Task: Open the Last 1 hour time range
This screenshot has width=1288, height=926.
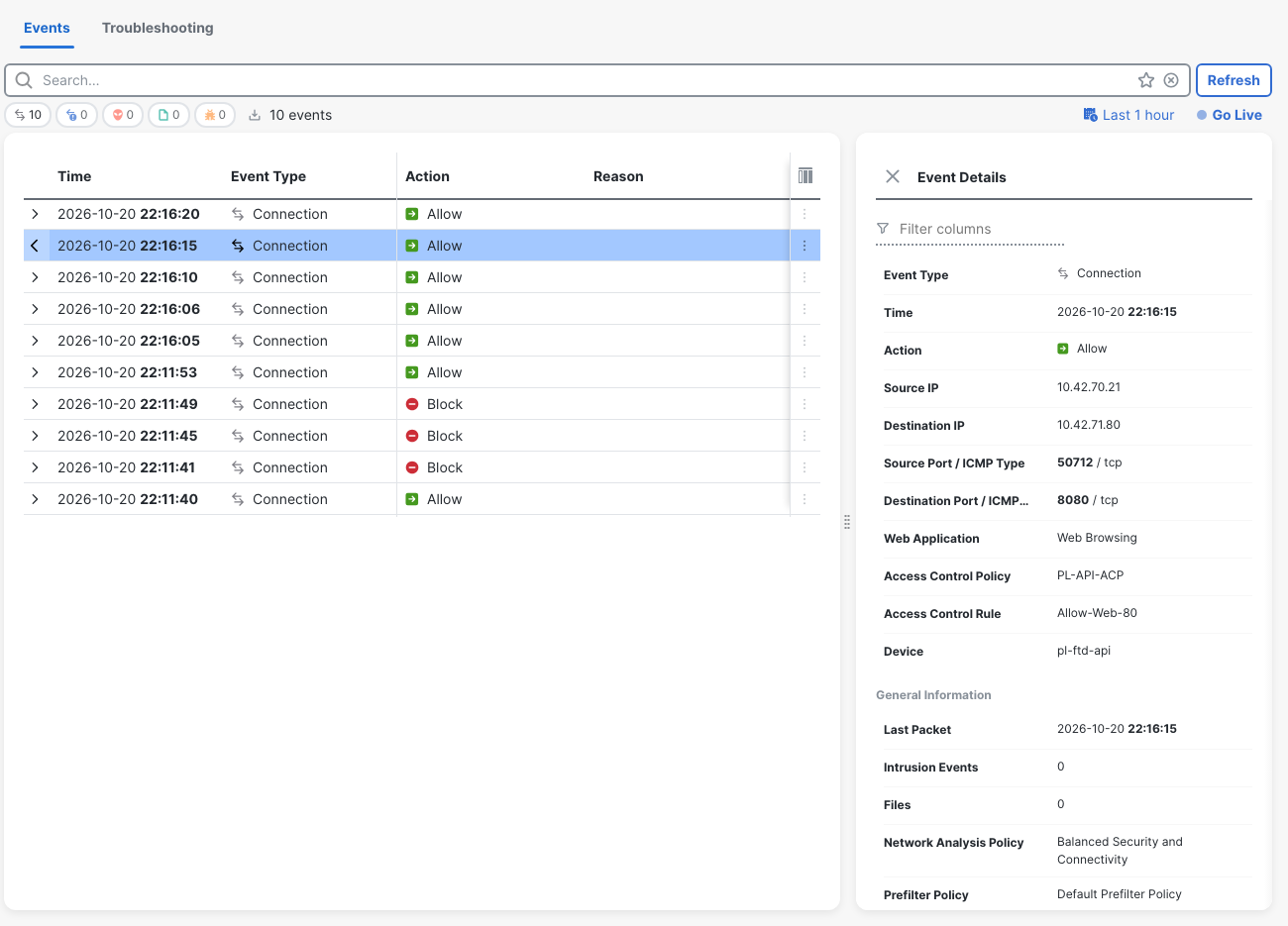Action: [1128, 115]
